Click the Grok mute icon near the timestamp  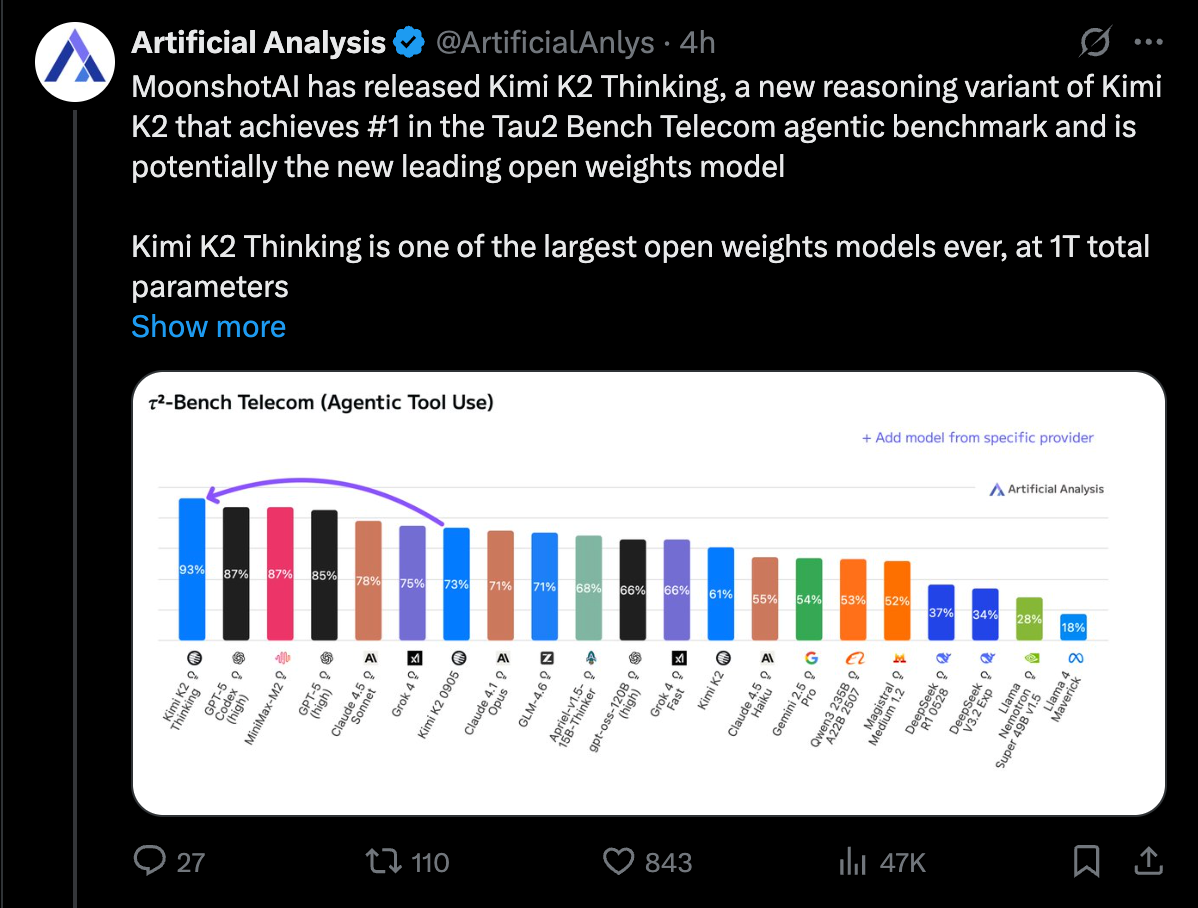[x=1095, y=40]
